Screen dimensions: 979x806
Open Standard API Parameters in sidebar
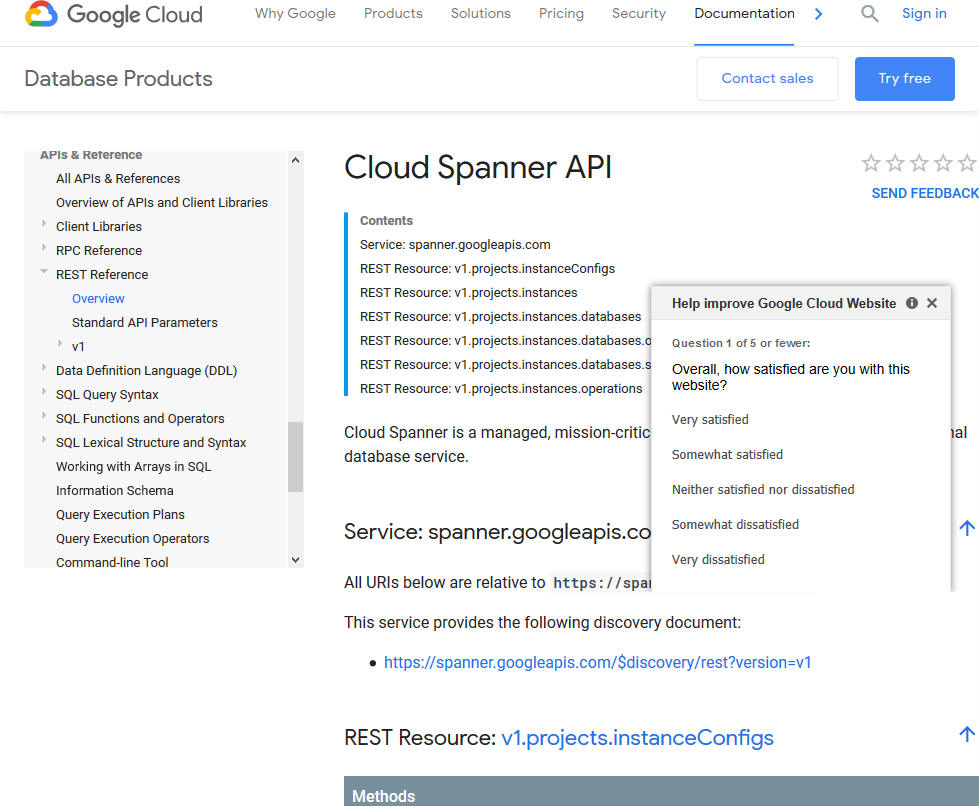(x=145, y=323)
